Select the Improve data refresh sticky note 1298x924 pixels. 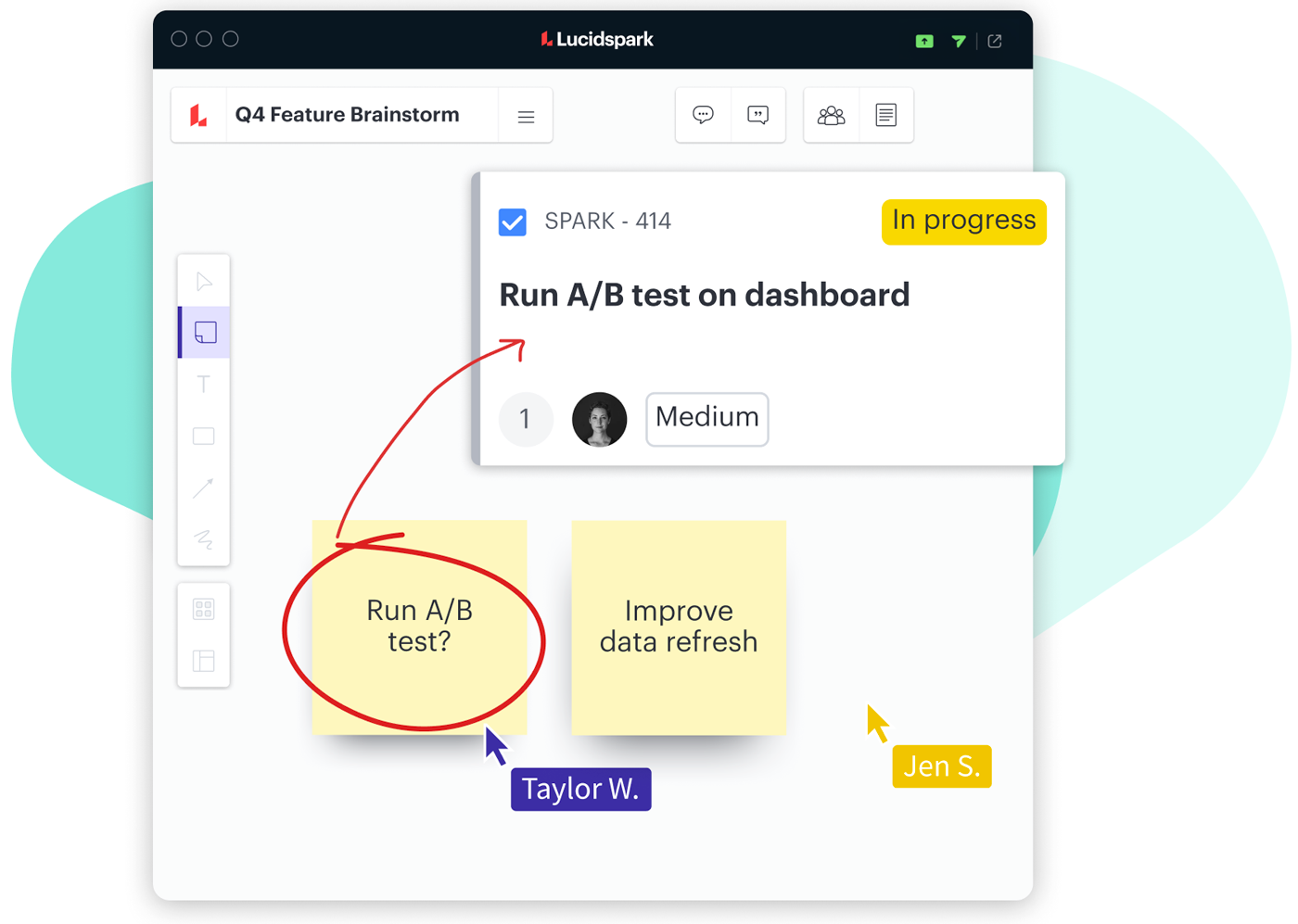click(679, 627)
